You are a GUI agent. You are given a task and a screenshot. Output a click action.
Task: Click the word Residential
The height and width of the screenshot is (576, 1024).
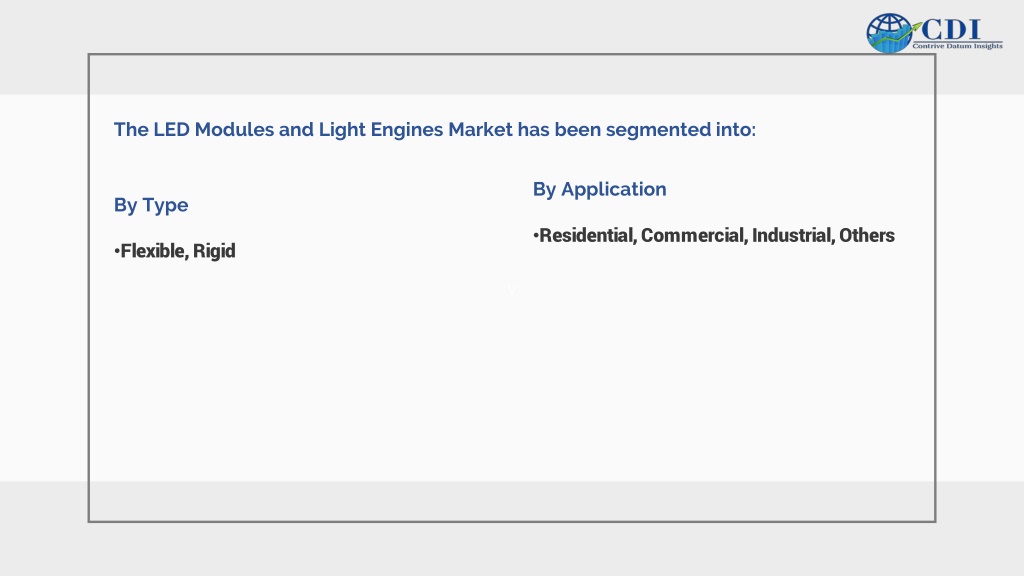[x=588, y=235]
